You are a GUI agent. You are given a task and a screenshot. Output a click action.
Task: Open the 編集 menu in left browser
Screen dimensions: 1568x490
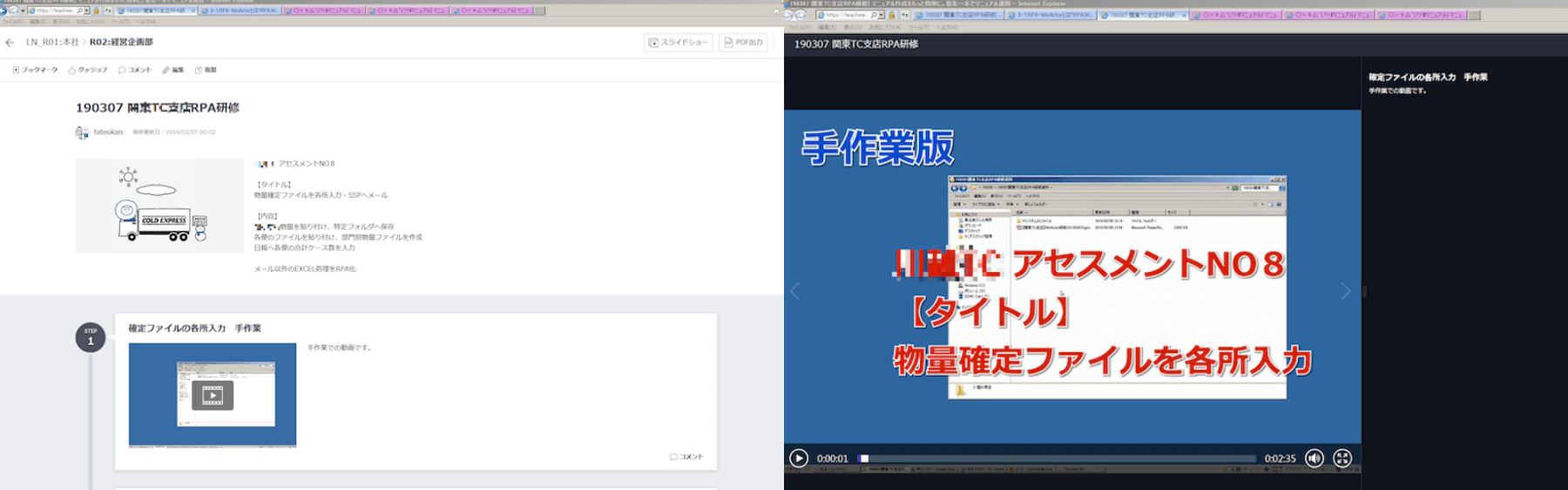(x=37, y=22)
